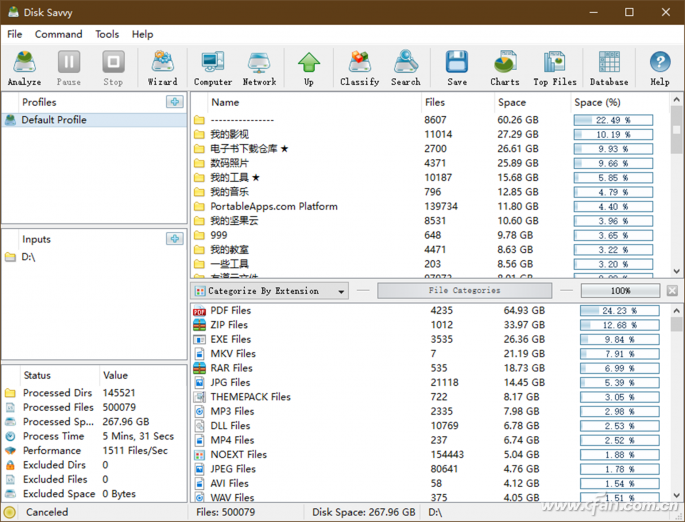
Task: Click the 12.68 % ZIP usage bar
Action: click(x=619, y=325)
